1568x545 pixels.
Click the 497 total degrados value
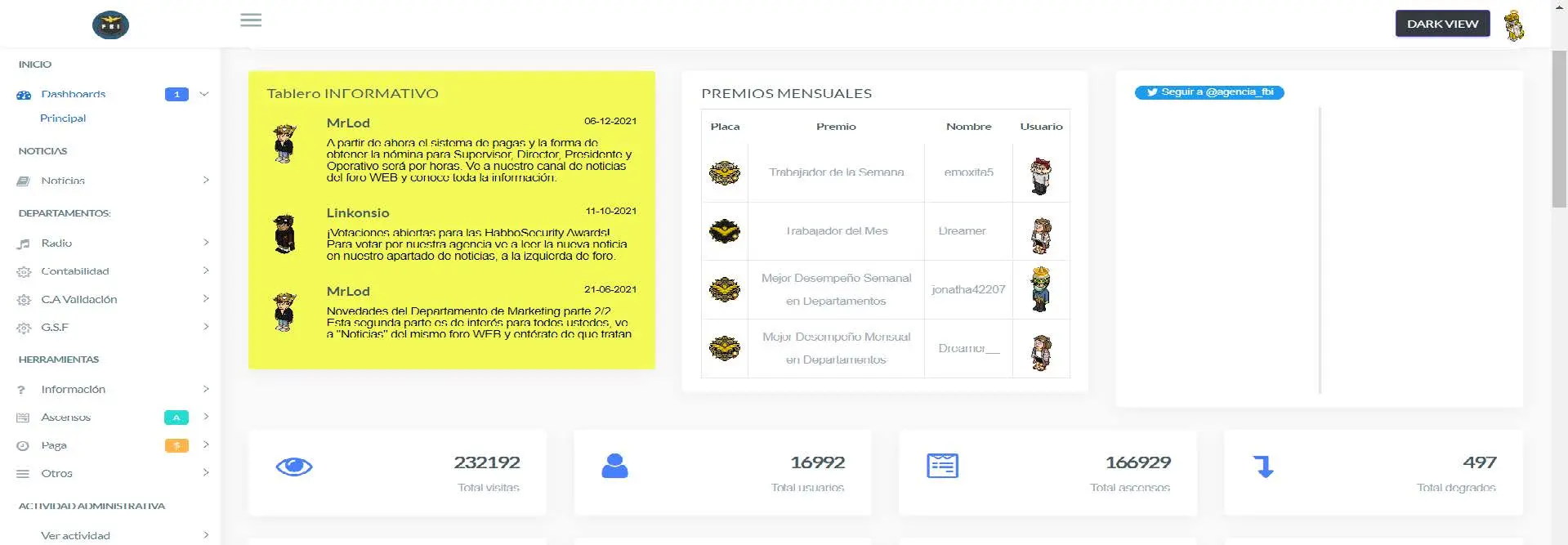[1480, 462]
